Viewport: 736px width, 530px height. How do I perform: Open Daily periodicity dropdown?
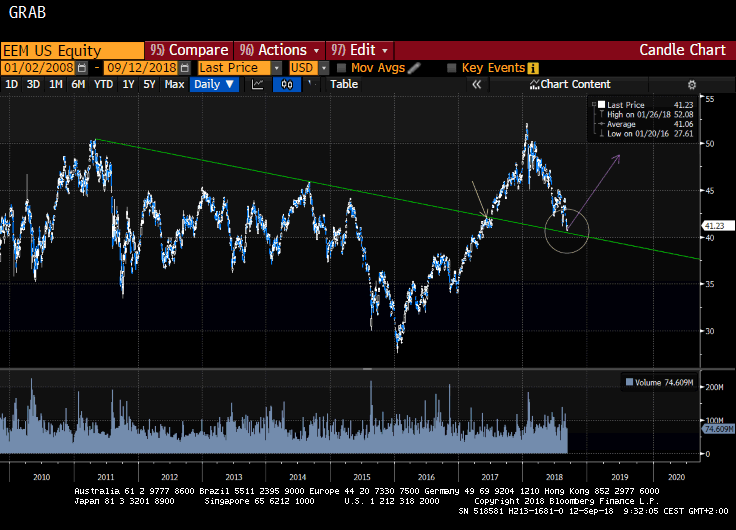[x=214, y=84]
